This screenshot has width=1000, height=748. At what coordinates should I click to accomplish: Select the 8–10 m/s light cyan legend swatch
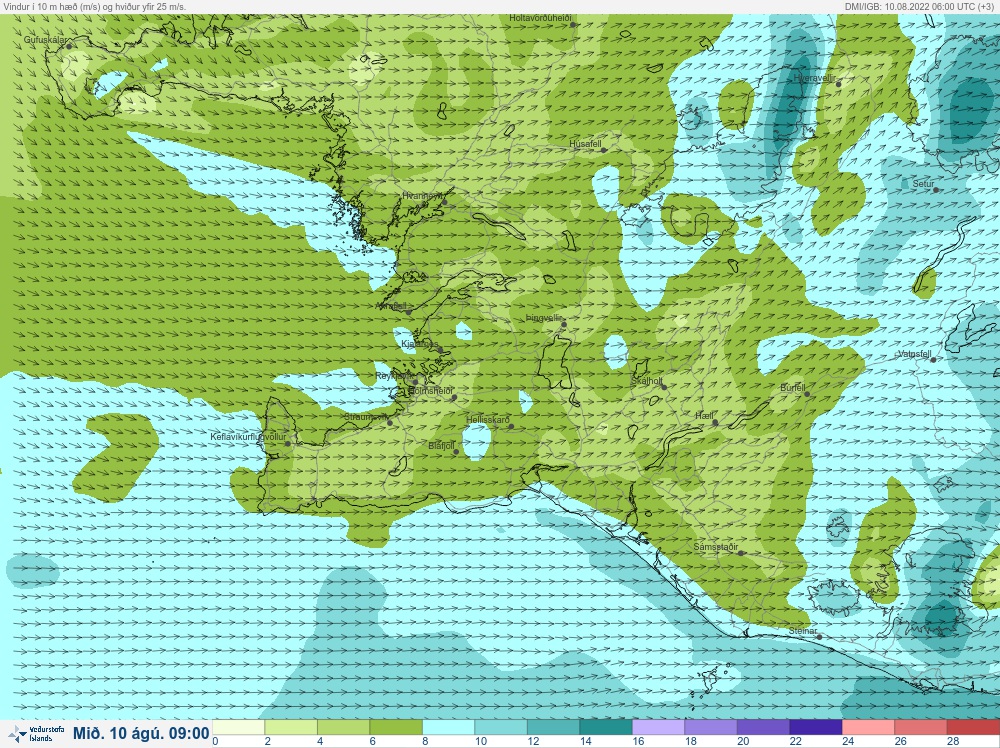(448, 728)
